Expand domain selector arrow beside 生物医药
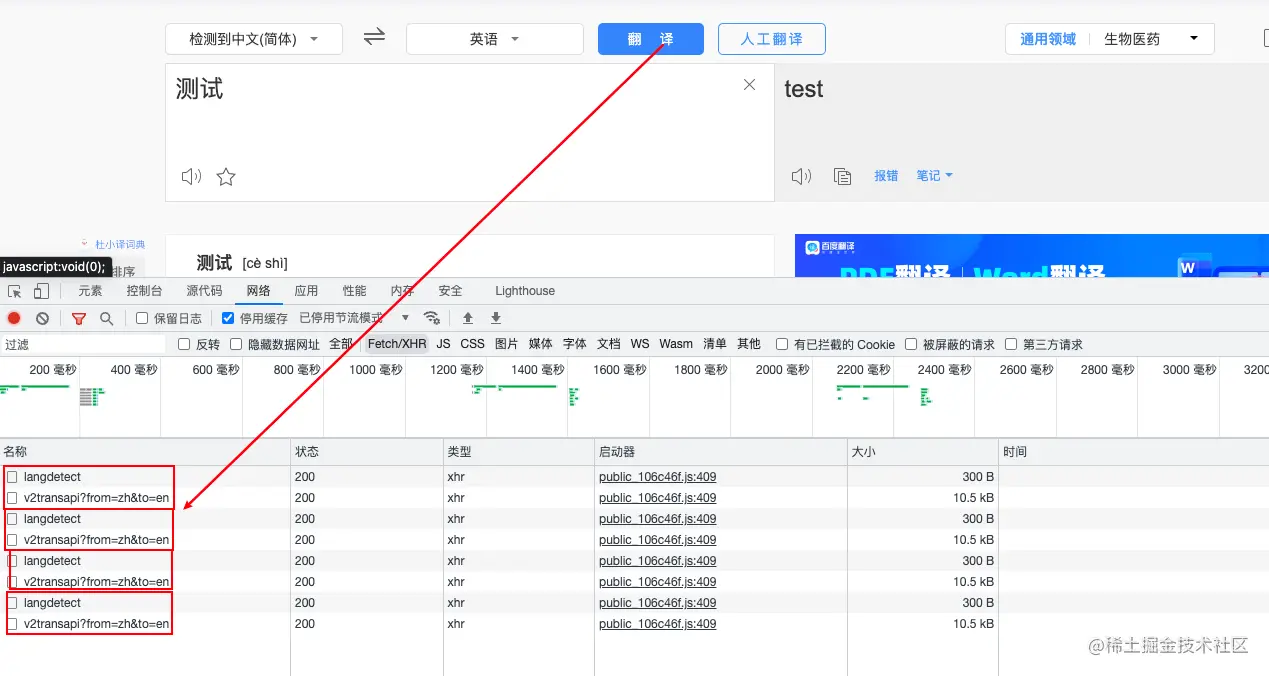 (1194, 39)
